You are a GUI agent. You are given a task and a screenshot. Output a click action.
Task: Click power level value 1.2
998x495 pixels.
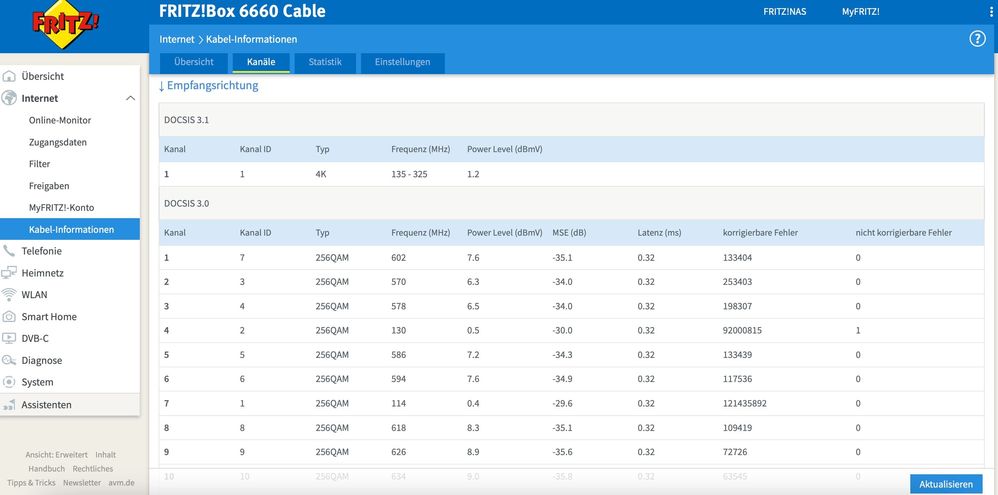473,174
